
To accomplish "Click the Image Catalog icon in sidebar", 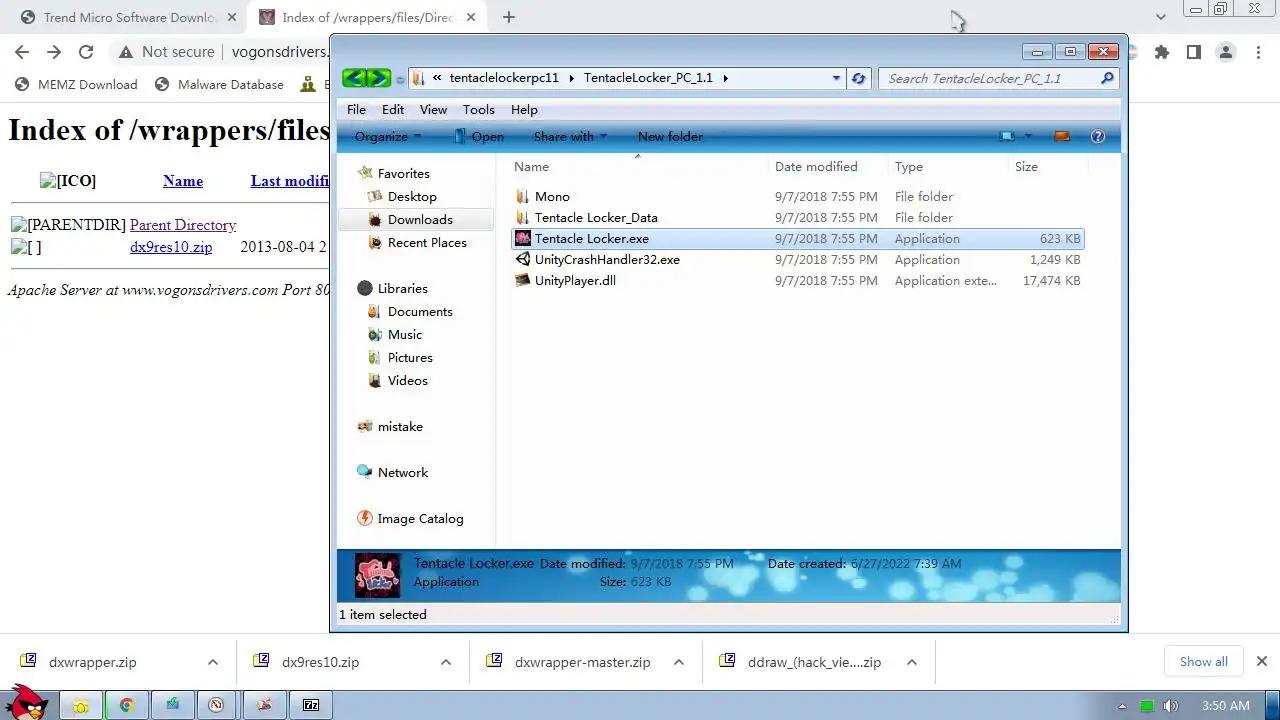I will [365, 518].
